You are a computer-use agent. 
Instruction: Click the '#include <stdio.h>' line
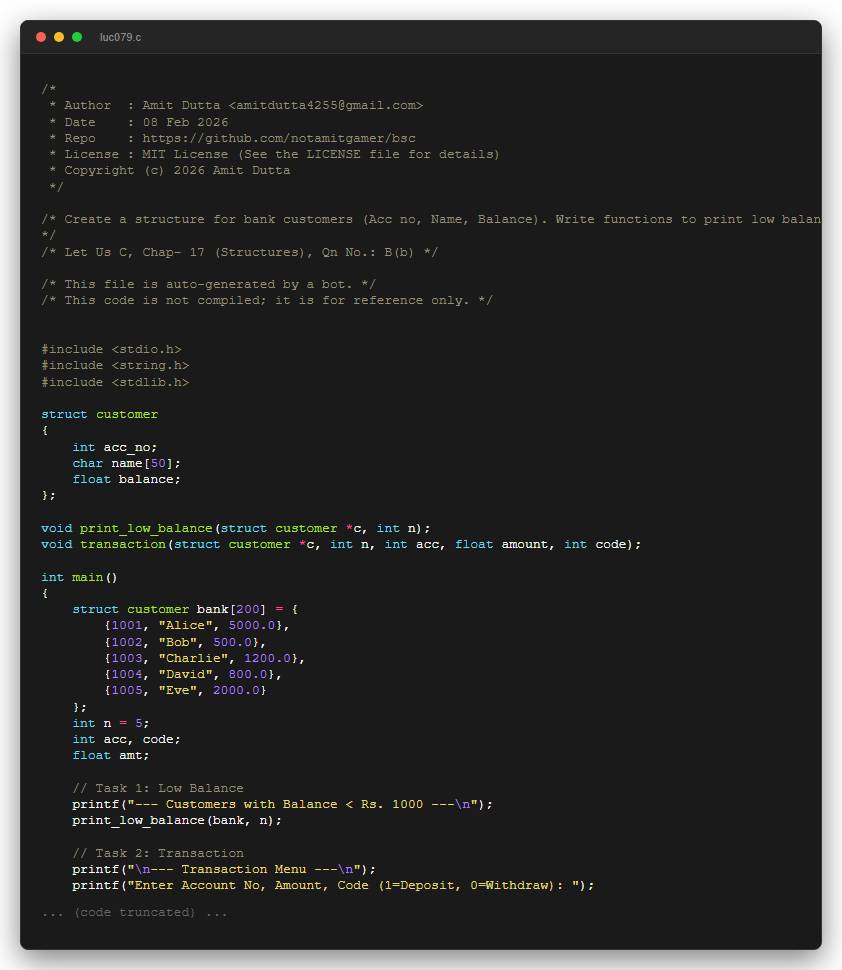(x=111, y=349)
